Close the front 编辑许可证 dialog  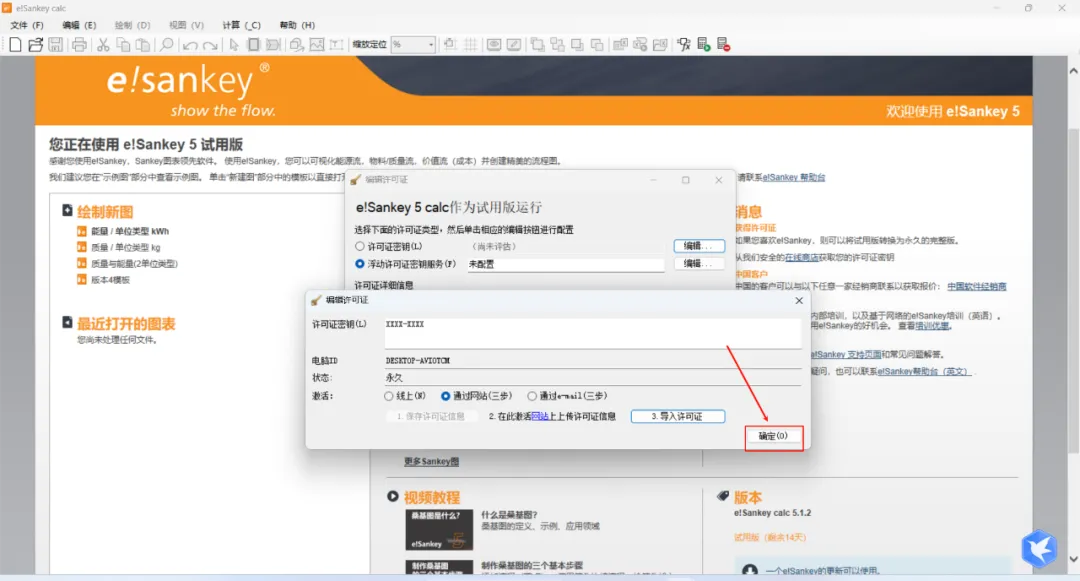[799, 300]
